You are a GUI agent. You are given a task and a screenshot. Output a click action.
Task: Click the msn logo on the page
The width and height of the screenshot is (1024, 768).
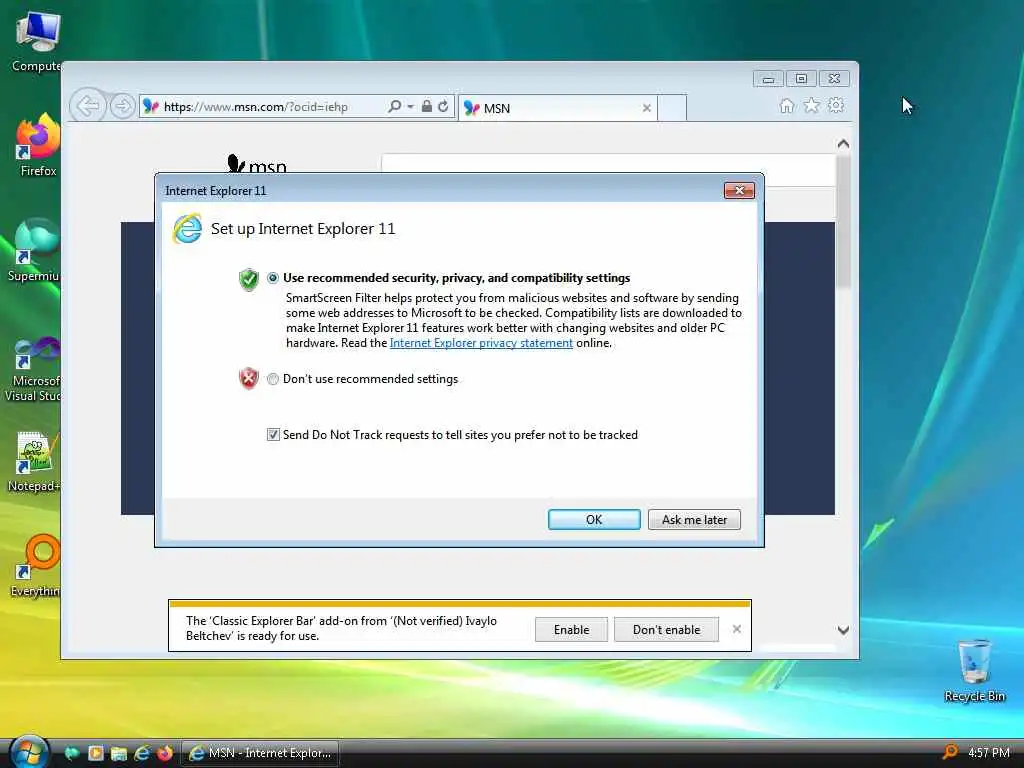tap(257, 164)
